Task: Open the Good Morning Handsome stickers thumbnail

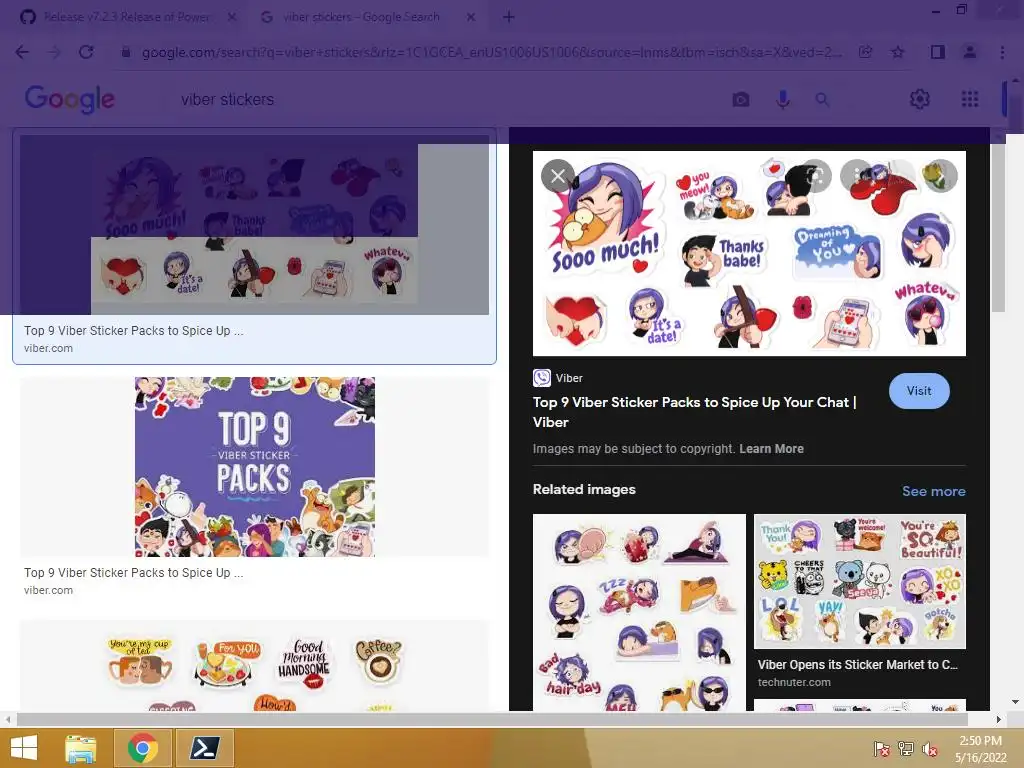Action: point(255,665)
